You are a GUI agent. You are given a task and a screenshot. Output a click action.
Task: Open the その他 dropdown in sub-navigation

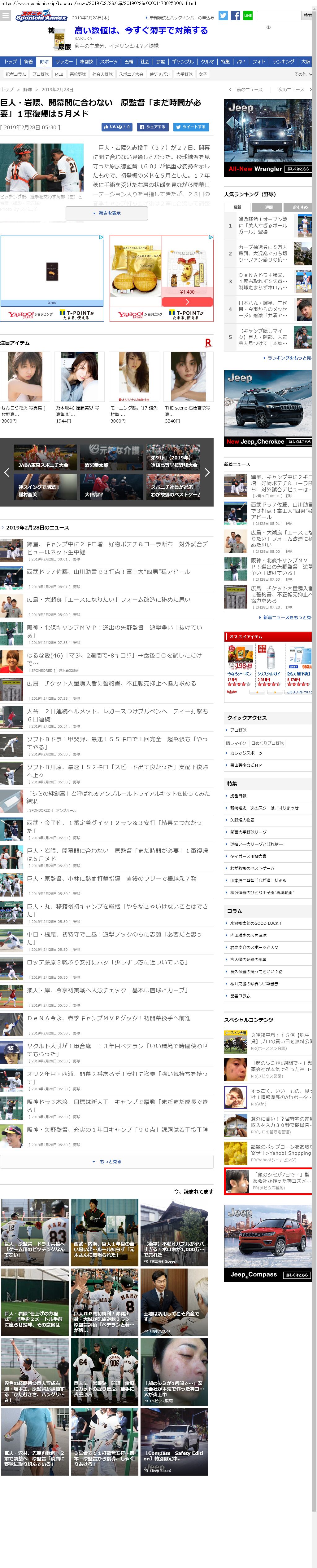(302, 74)
